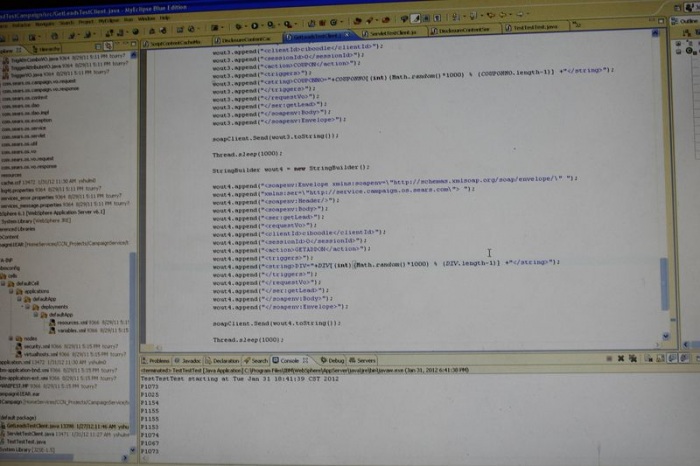Select the Search tab in bottom panel
Viewport: 700px width, 466px height.
click(x=259, y=360)
